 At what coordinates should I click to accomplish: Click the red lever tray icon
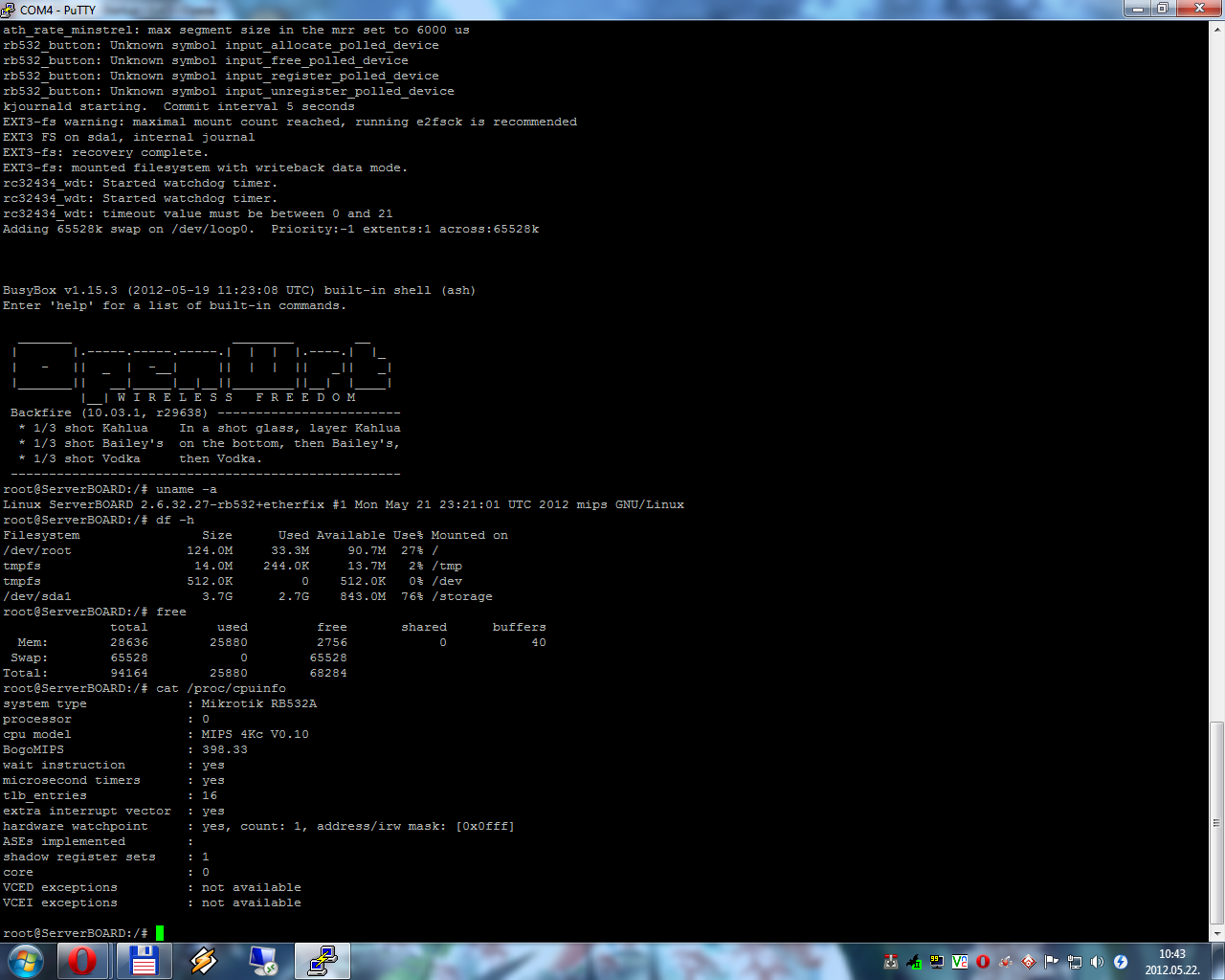click(x=891, y=962)
